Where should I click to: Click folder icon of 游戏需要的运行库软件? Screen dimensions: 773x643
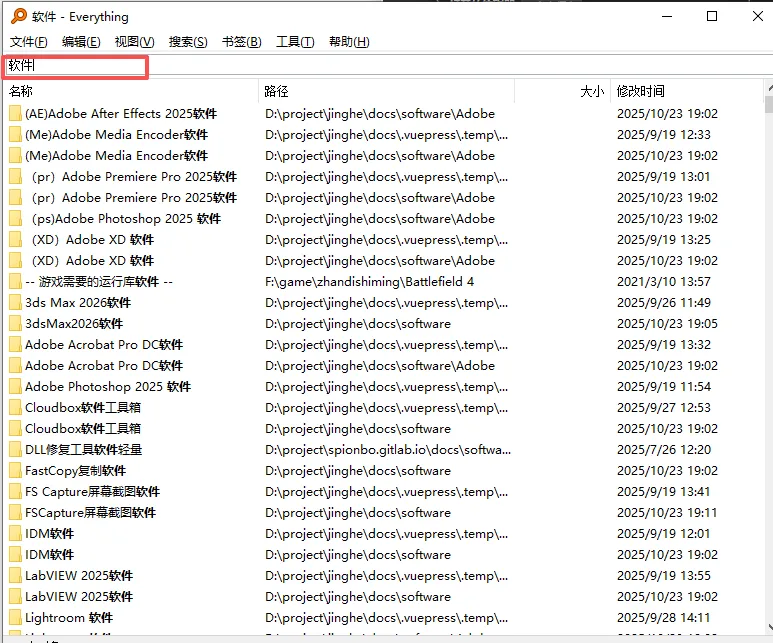point(15,282)
